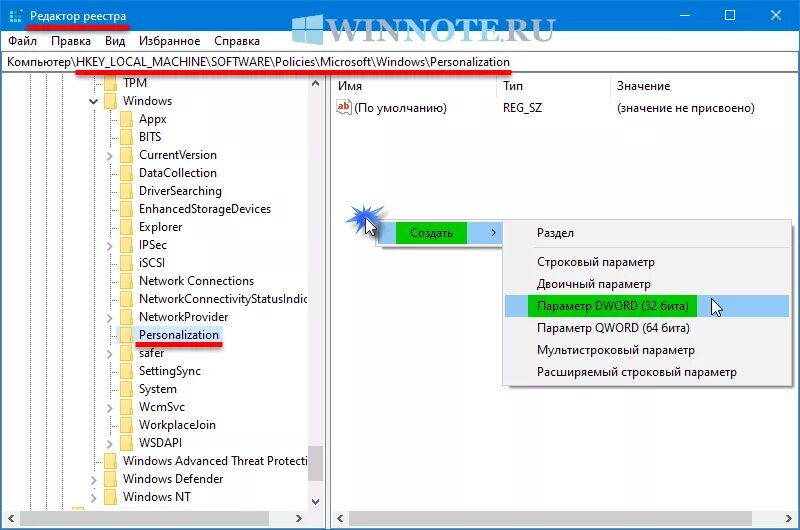This screenshot has height=530, width=800.
Task: Choose Строковый параметр from the submenu
Action: (x=646, y=262)
